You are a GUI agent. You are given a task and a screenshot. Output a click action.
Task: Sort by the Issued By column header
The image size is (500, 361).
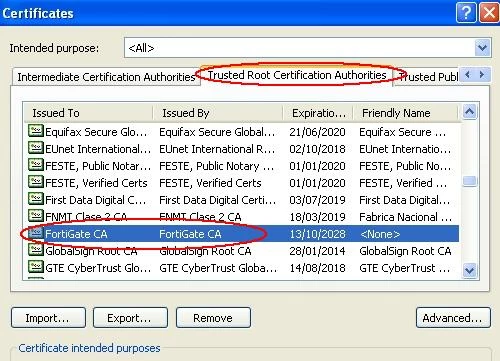coord(218,113)
